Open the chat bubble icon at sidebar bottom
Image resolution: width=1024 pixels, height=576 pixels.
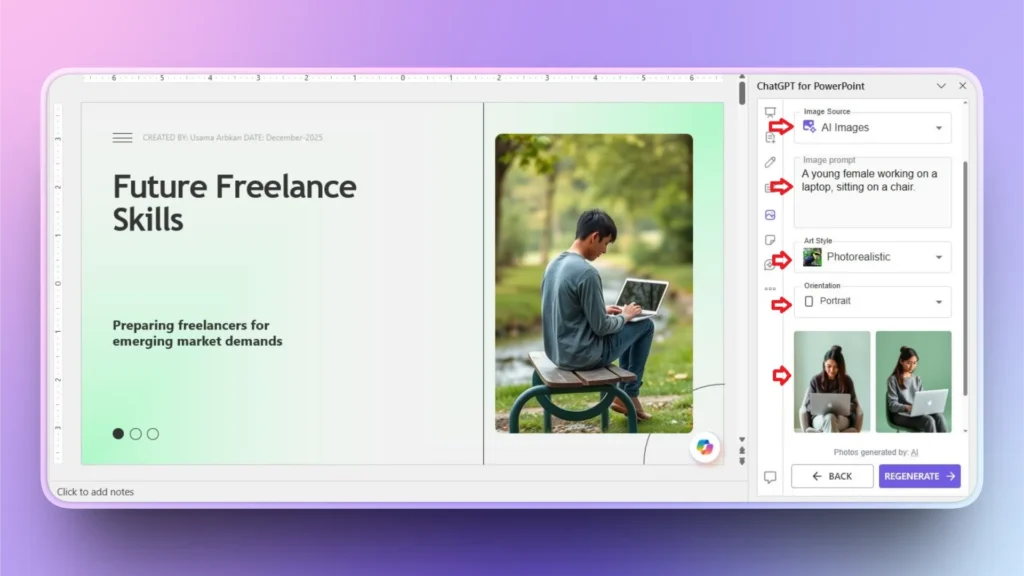pyautogui.click(x=770, y=477)
